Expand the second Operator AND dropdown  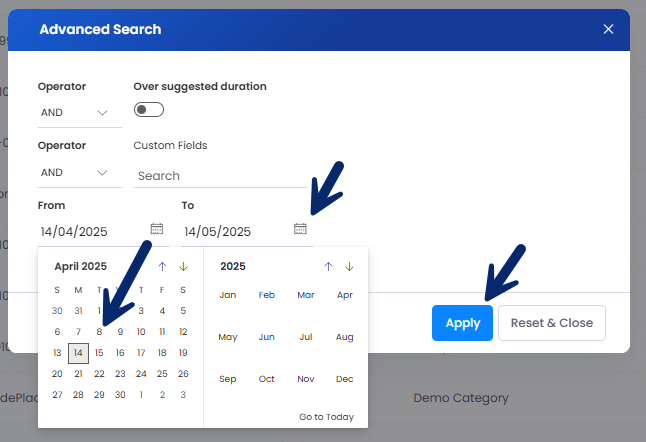click(x=74, y=173)
